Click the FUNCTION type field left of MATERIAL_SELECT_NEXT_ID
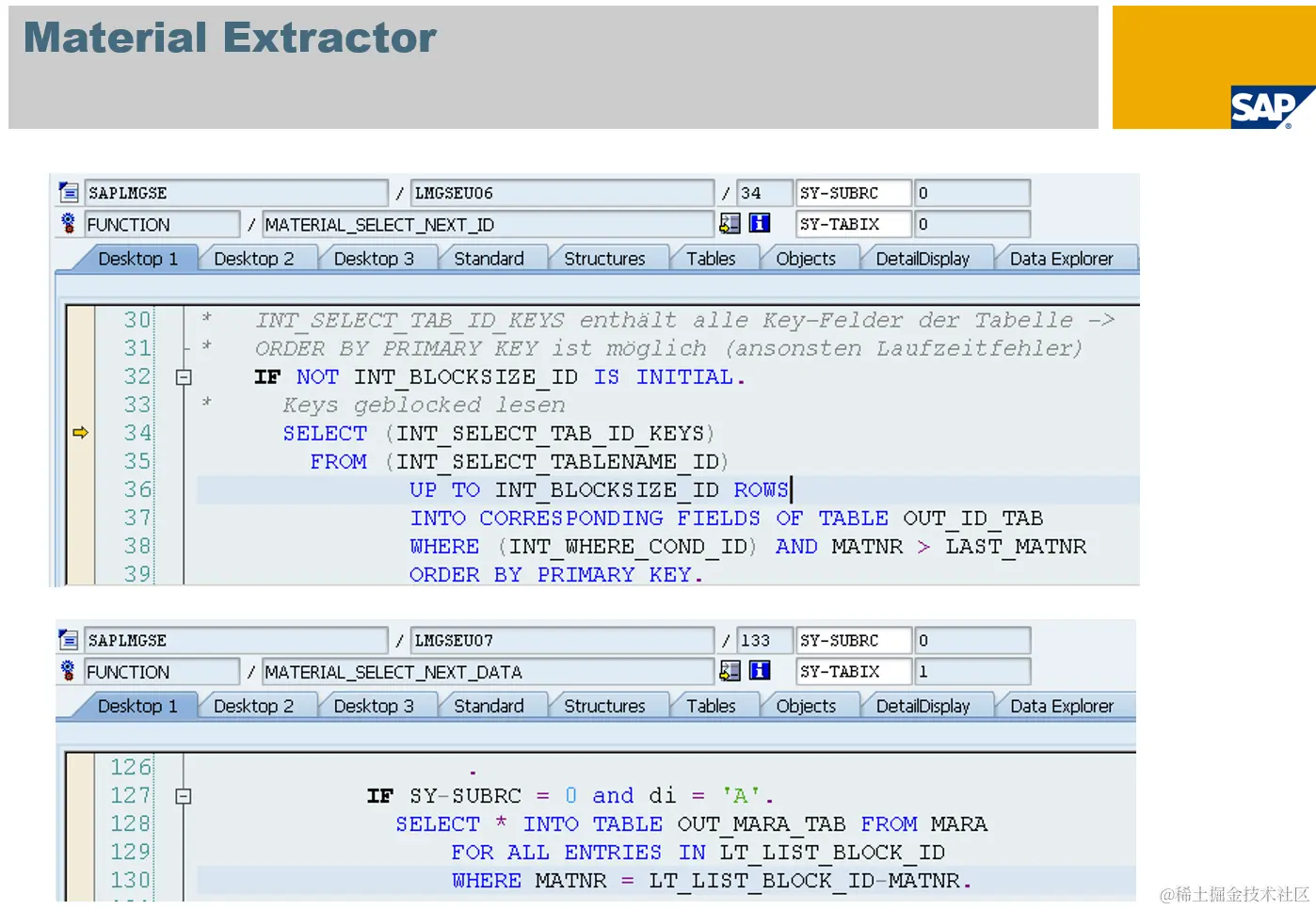This screenshot has height=910, width=1316. pos(162,224)
